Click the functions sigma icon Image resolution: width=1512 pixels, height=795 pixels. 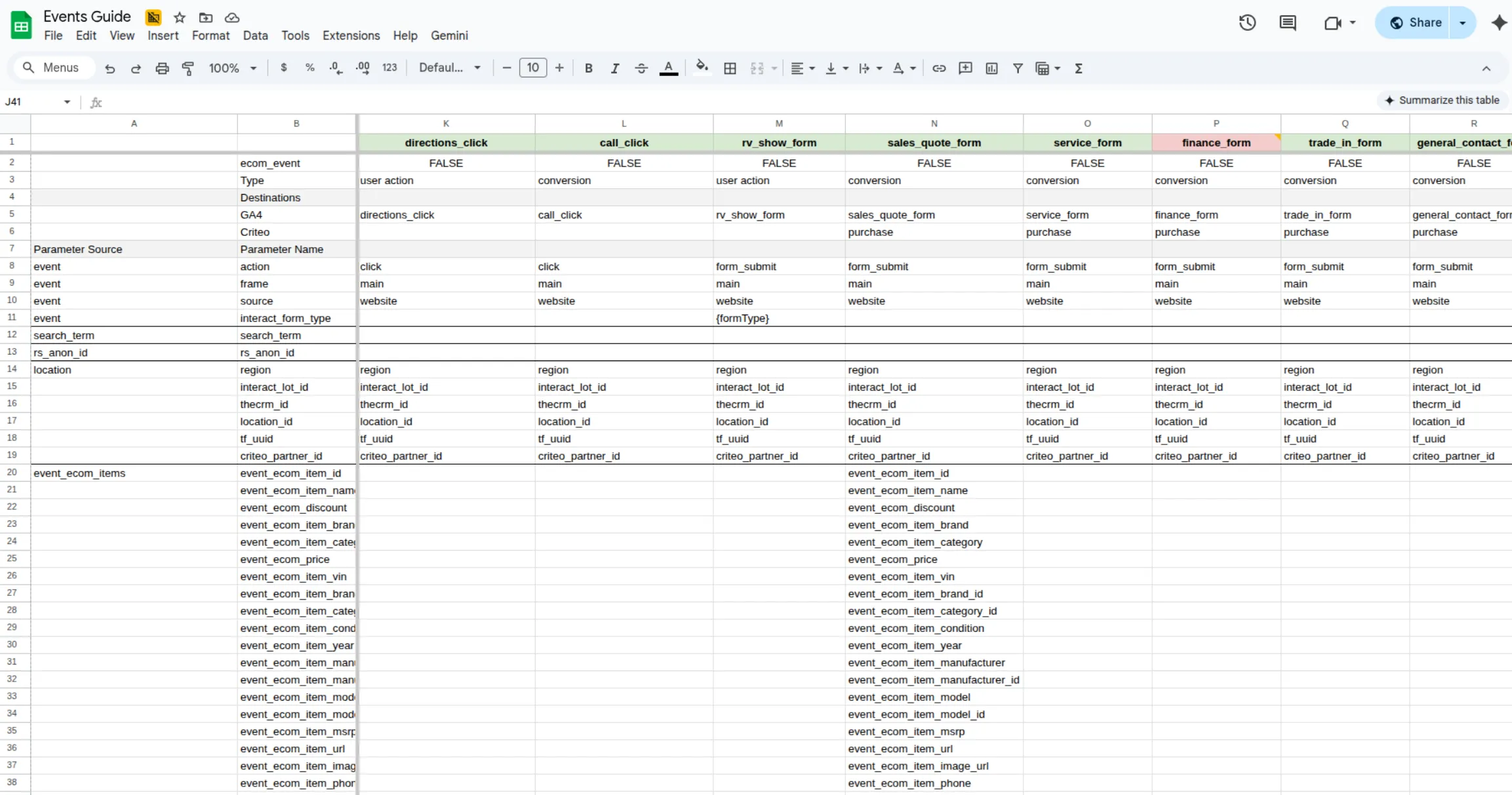point(1079,68)
